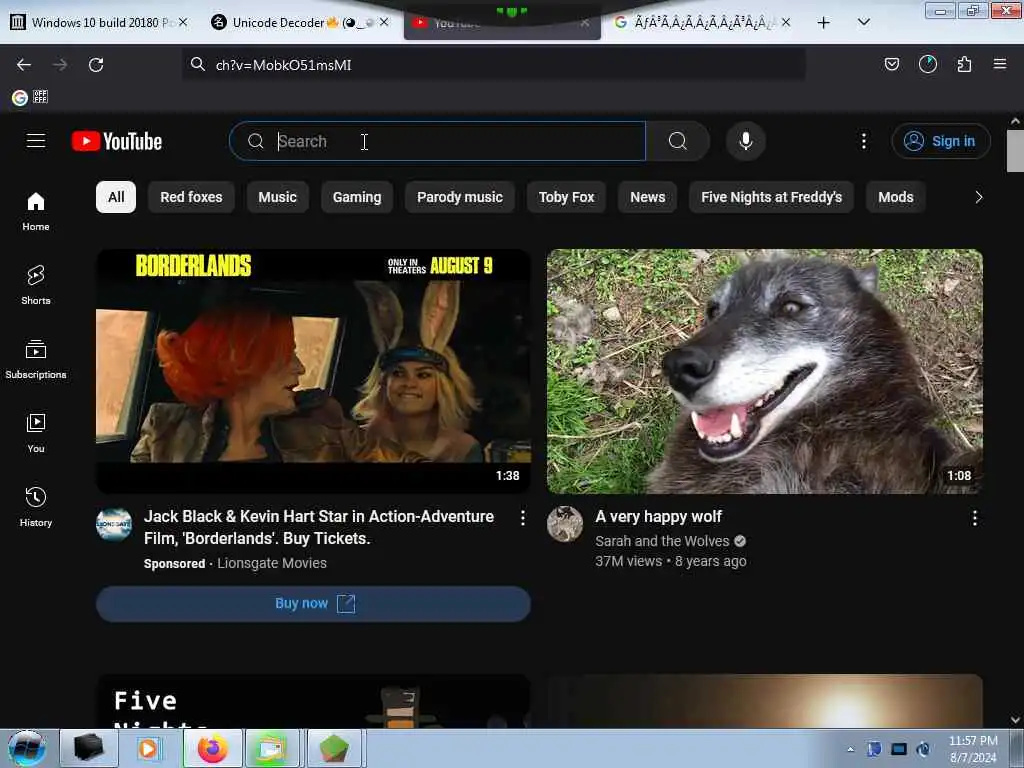Viewport: 1024px width, 768px height.
Task: Open the Google bookmark in the bookmarks bar
Action: coord(20,97)
